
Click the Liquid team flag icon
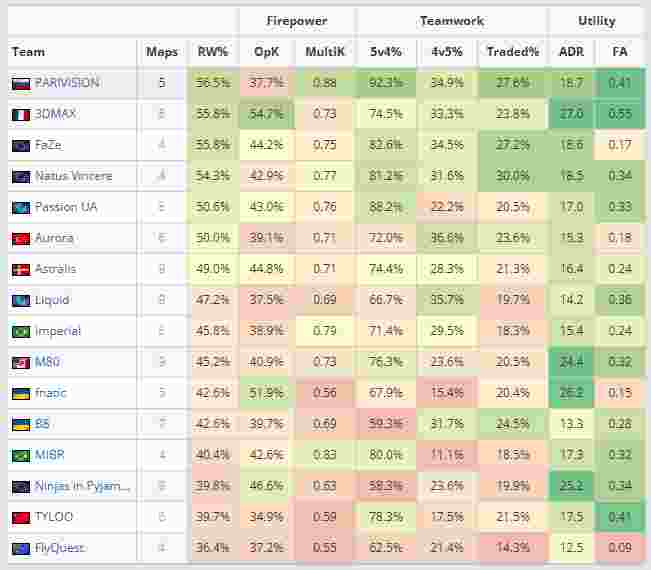tap(21, 300)
